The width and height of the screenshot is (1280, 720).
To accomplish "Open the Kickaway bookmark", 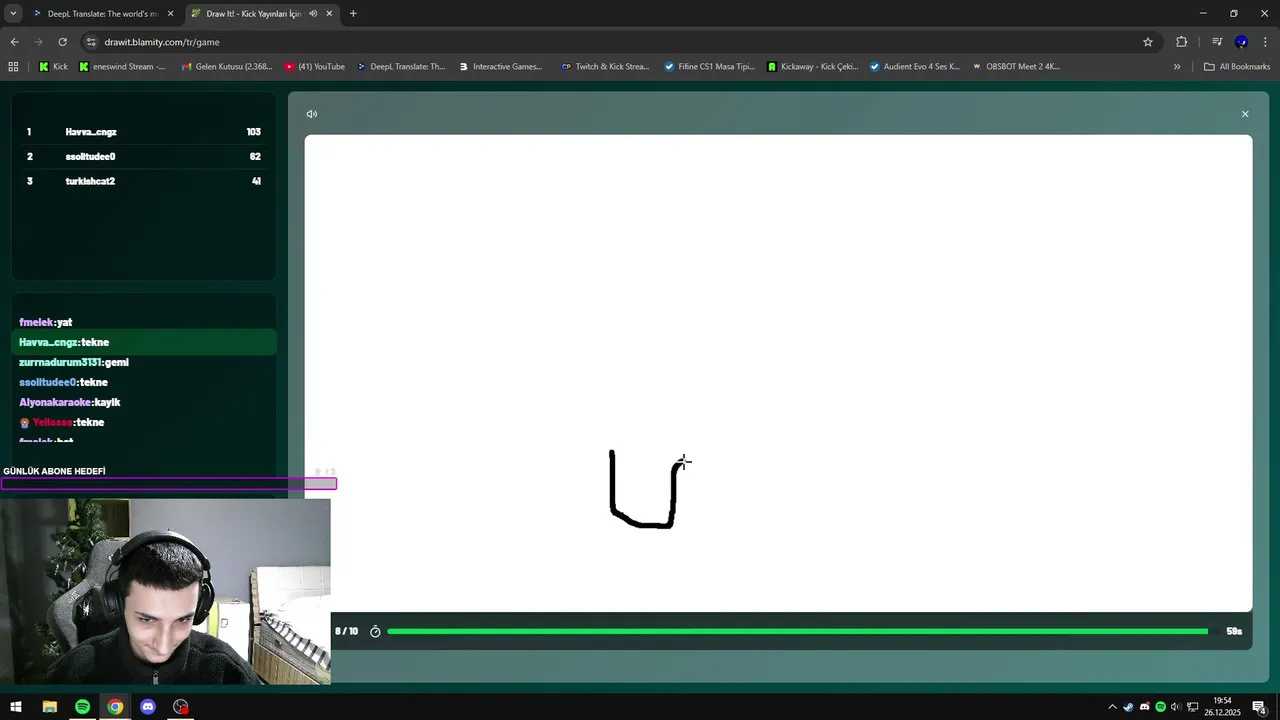I will click(x=813, y=67).
